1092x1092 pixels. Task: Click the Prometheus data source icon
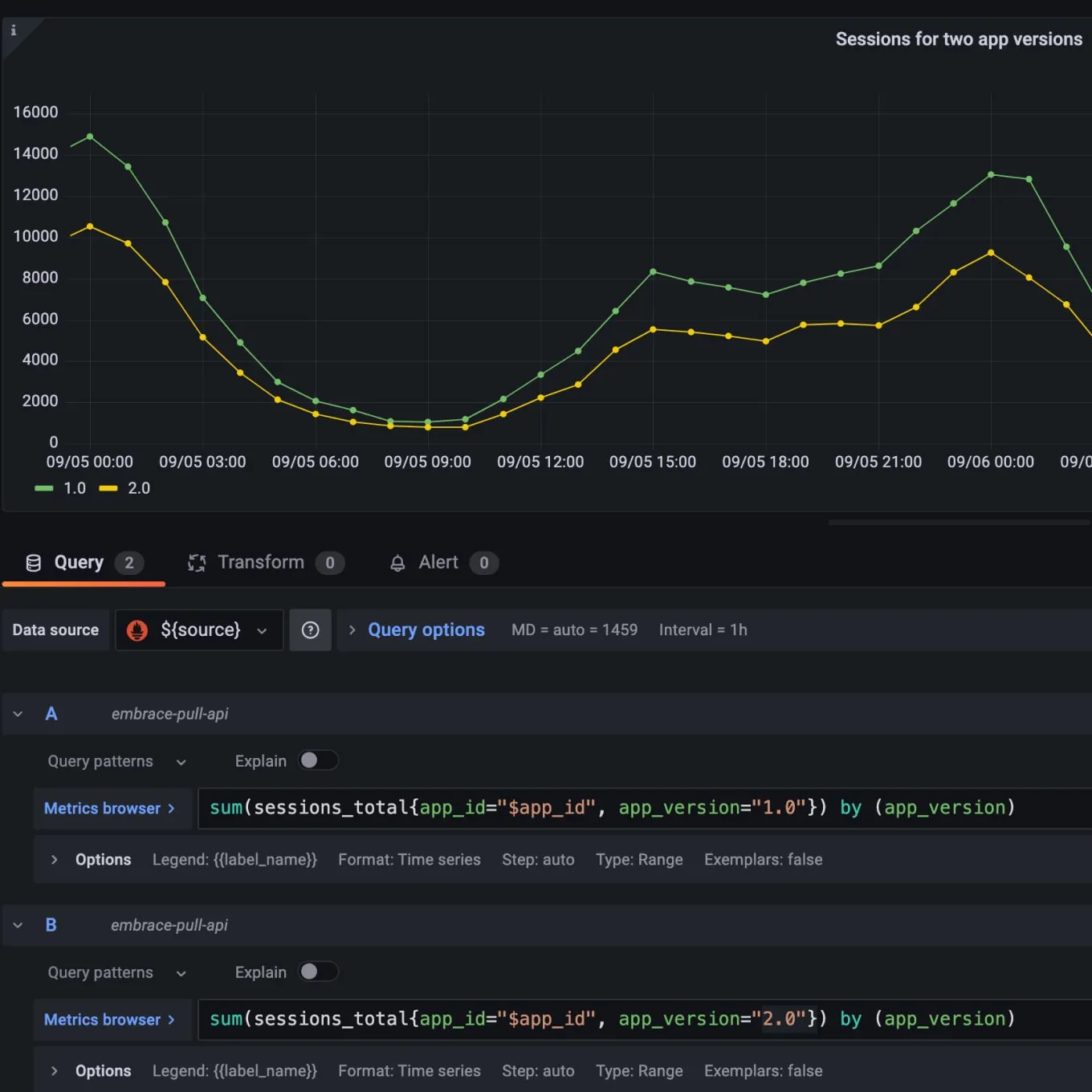137,630
